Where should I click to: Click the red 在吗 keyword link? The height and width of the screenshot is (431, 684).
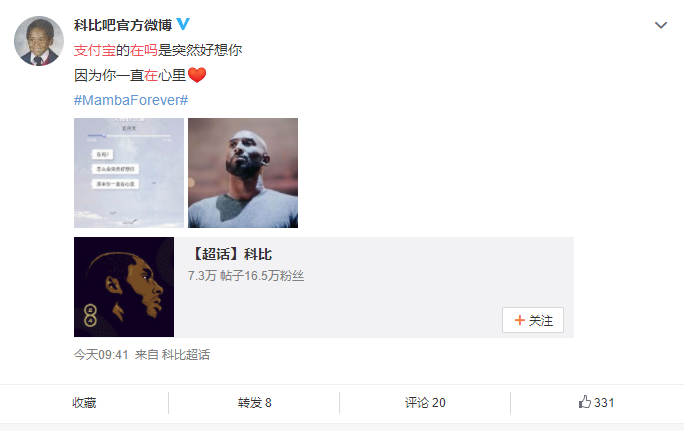tap(144, 50)
